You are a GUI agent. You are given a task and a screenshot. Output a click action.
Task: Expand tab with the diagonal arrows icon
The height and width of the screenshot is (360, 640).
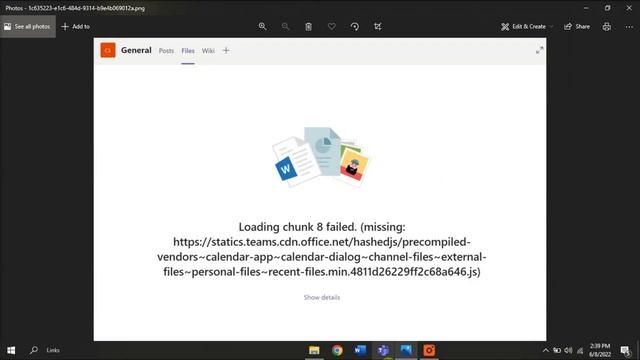[x=540, y=50]
